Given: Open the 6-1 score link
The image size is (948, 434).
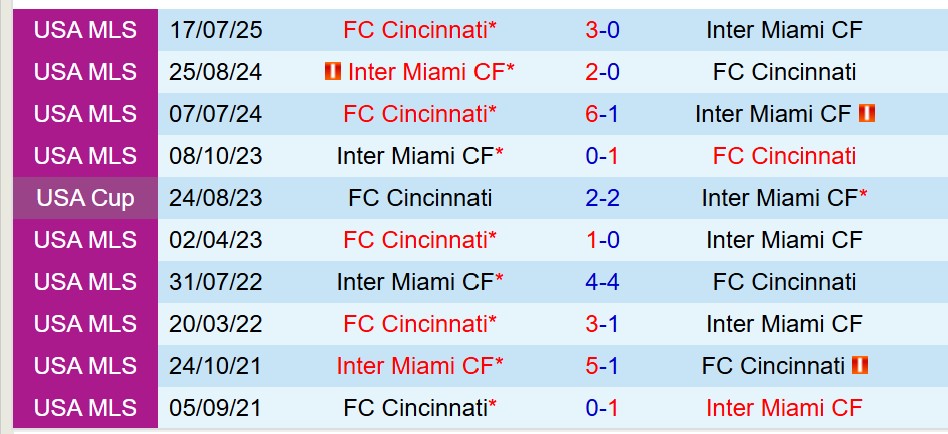Looking at the screenshot, I should pos(602,114).
